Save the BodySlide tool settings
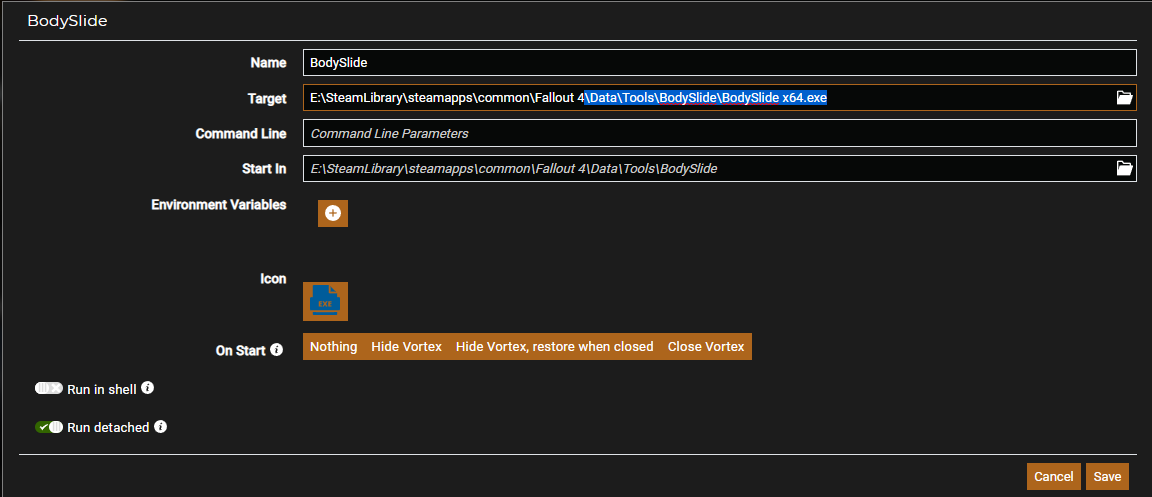The width and height of the screenshot is (1152, 497). [x=1107, y=477]
